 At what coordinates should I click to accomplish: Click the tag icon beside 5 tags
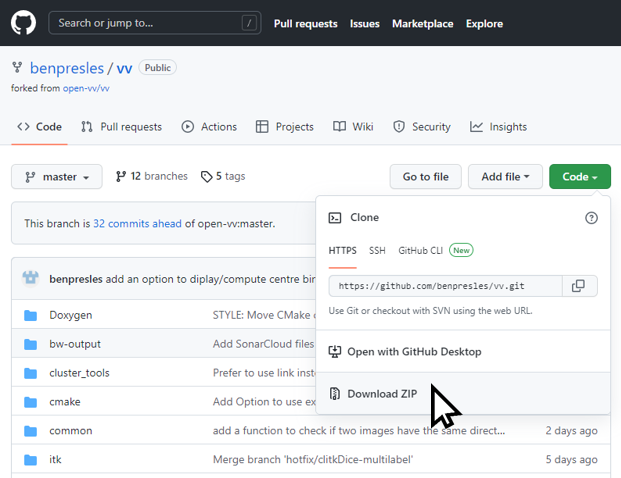[206, 177]
